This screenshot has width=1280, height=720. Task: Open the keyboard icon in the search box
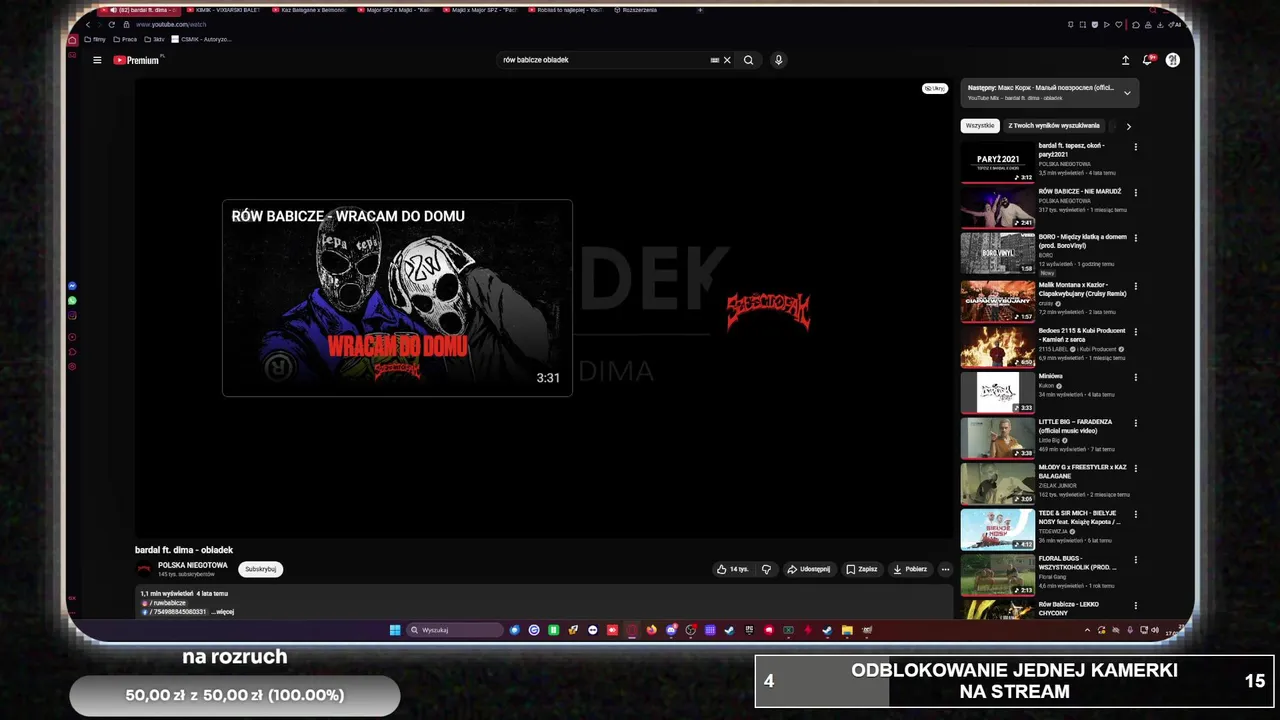pos(714,60)
